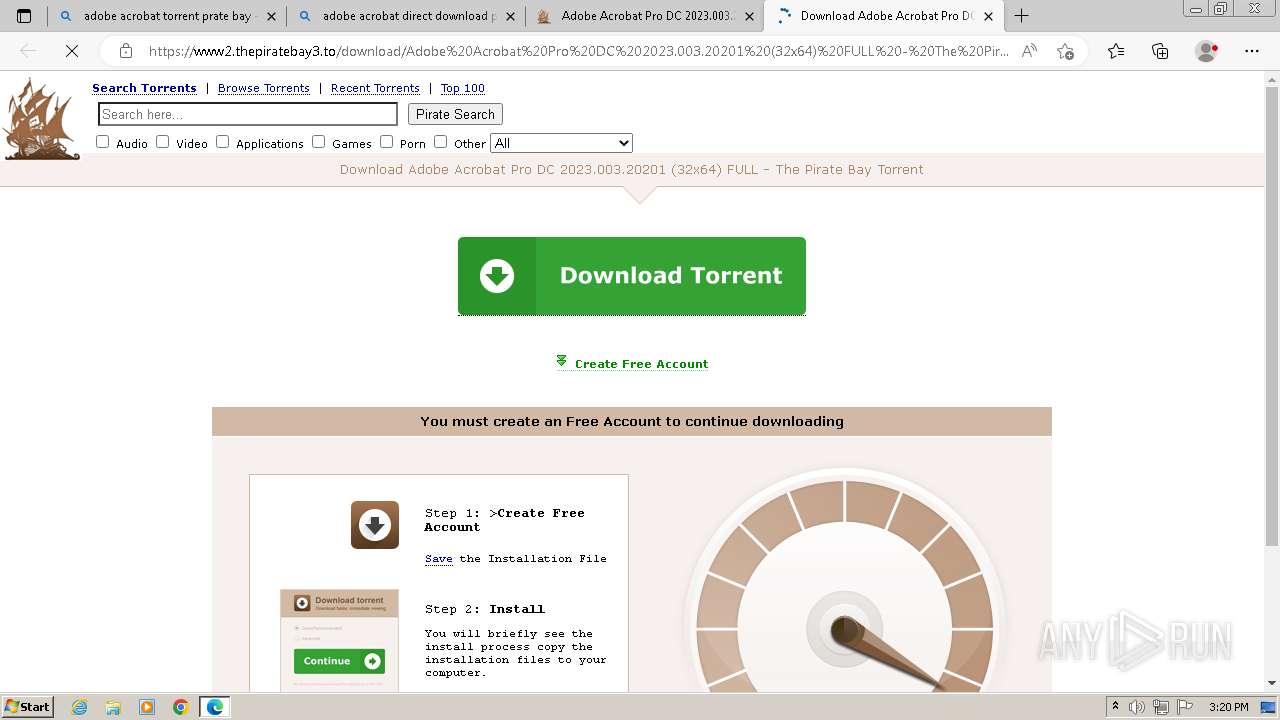Open File Explorer from the taskbar
The width and height of the screenshot is (1280, 720).
coord(113,707)
